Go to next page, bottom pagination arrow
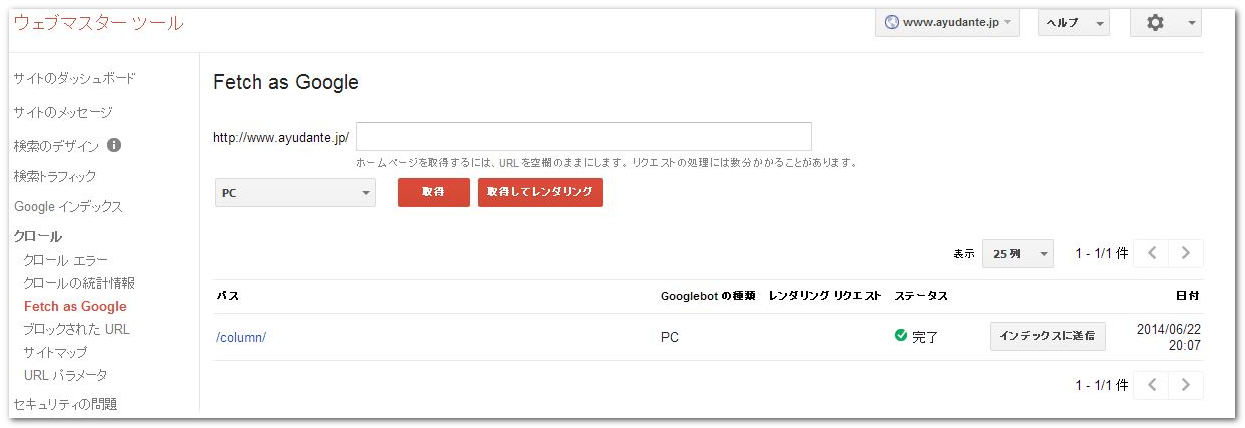Image resolution: width=1245 pixels, height=428 pixels. [1186, 385]
